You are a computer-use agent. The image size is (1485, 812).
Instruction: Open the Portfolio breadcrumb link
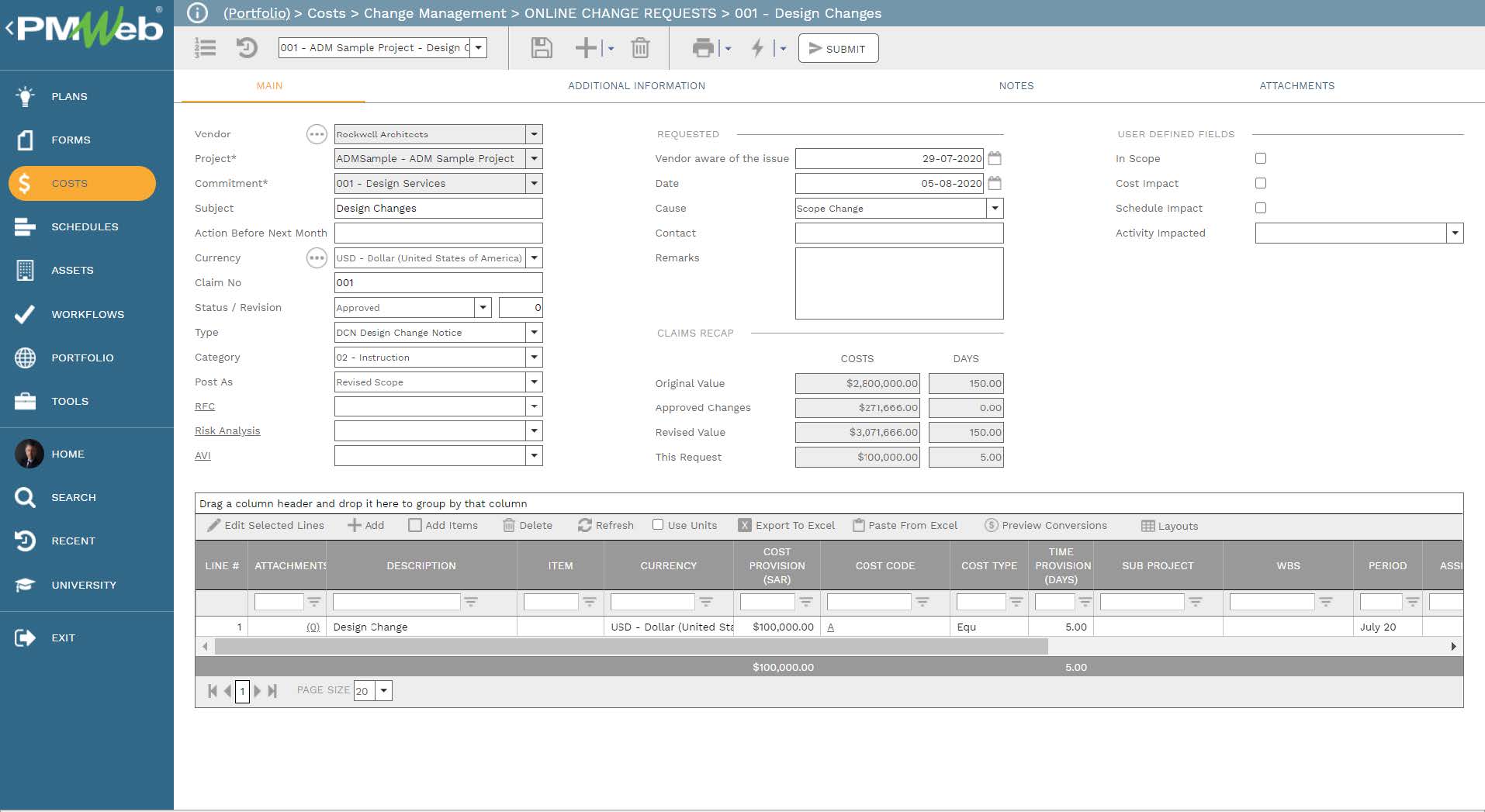(x=257, y=13)
